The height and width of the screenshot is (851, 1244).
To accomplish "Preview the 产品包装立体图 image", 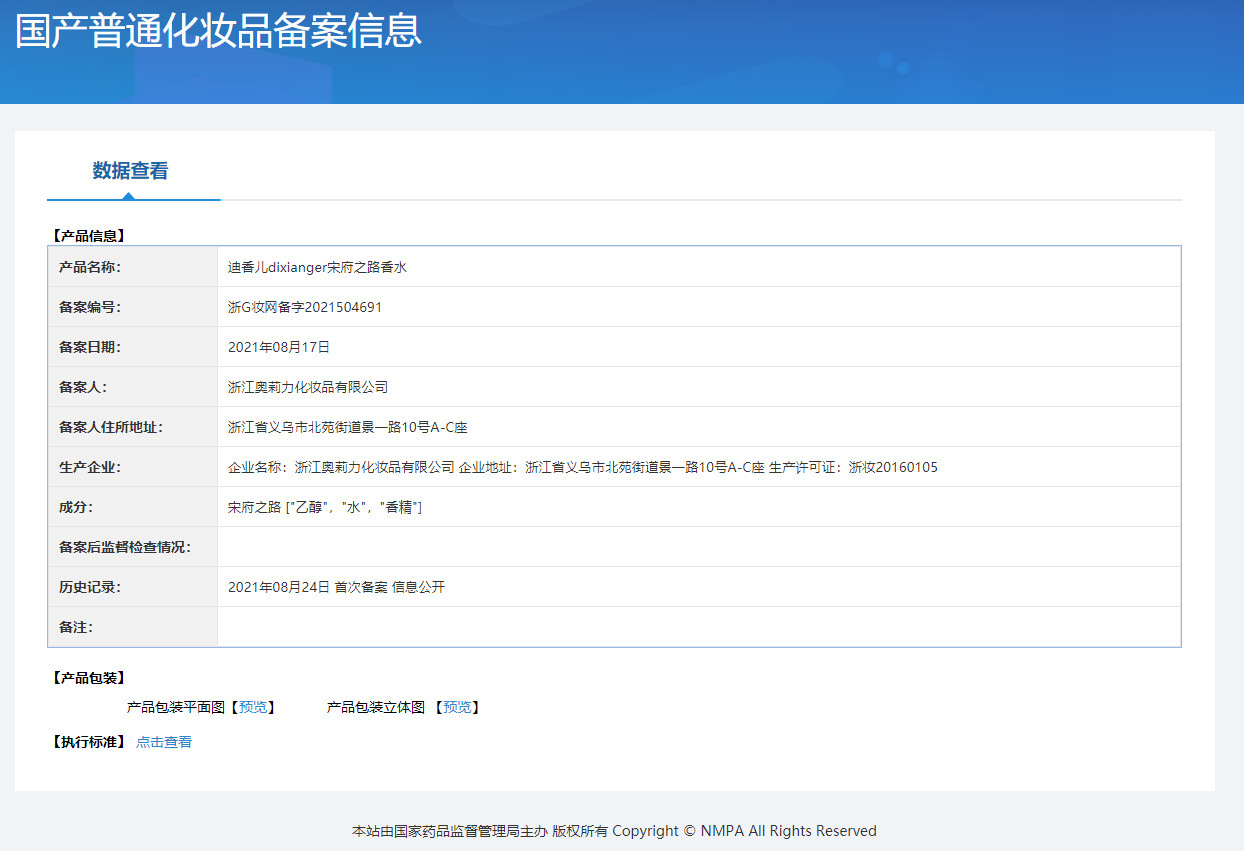I will 457,707.
